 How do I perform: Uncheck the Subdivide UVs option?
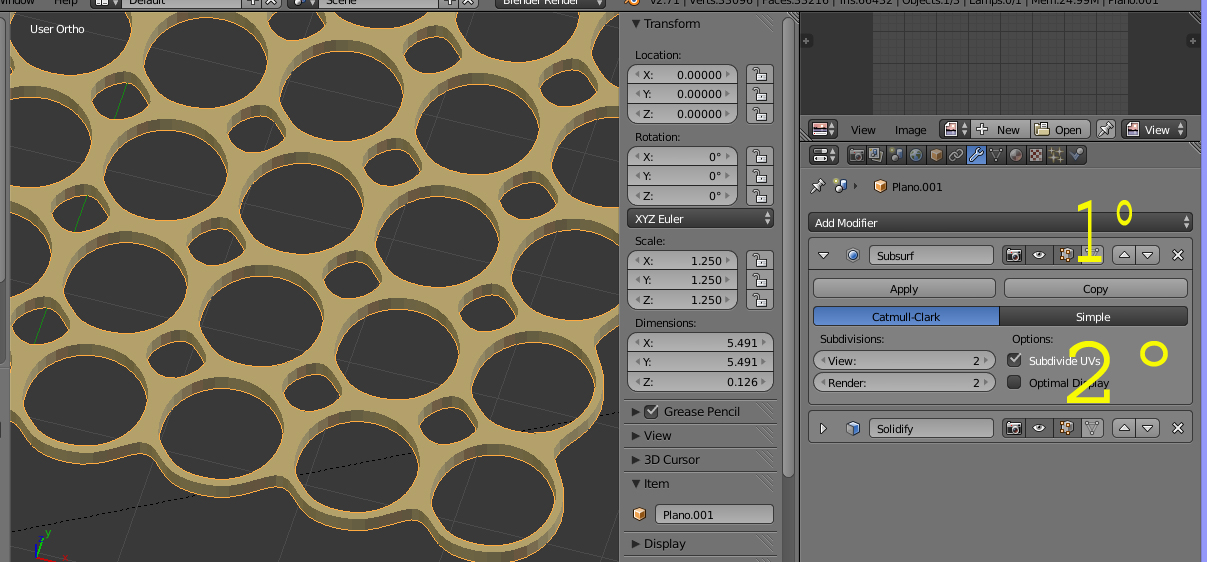1014,360
